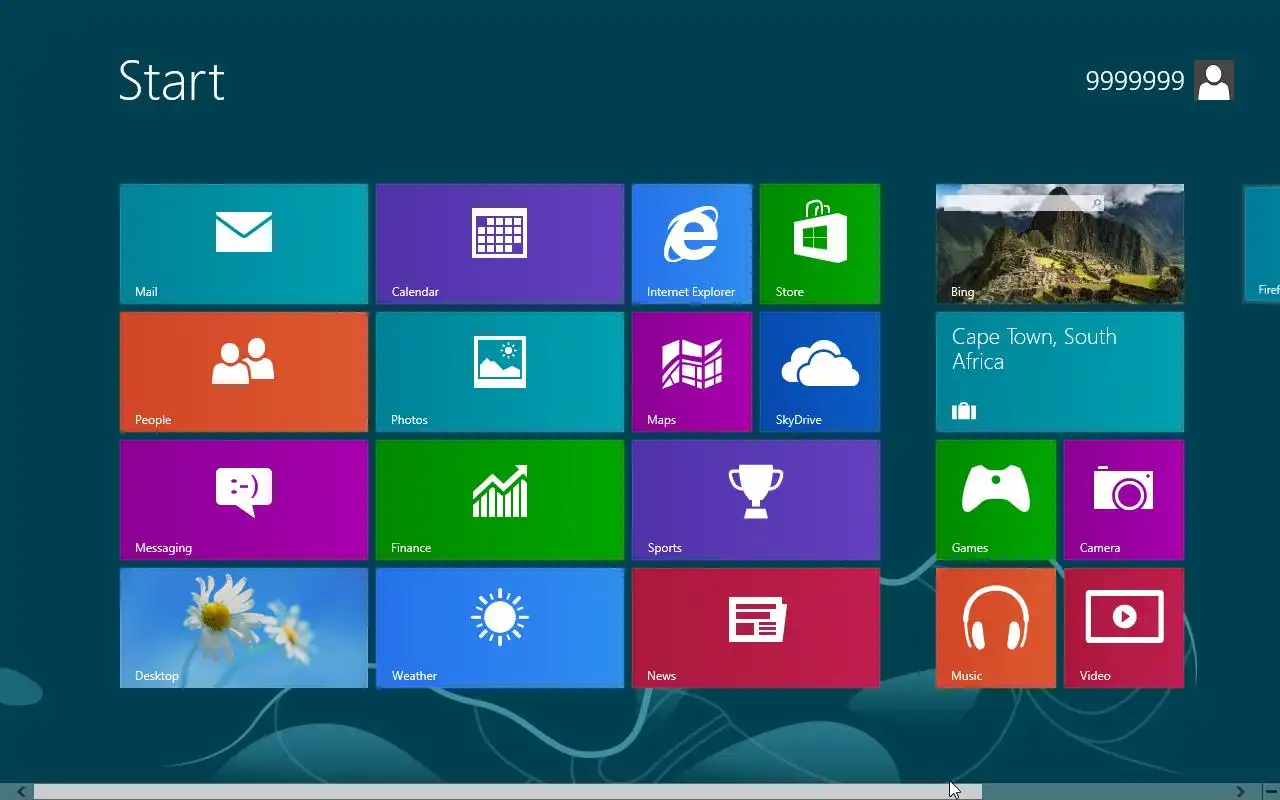Open the Calendar tile
Viewport: 1280px width, 800px height.
point(500,244)
